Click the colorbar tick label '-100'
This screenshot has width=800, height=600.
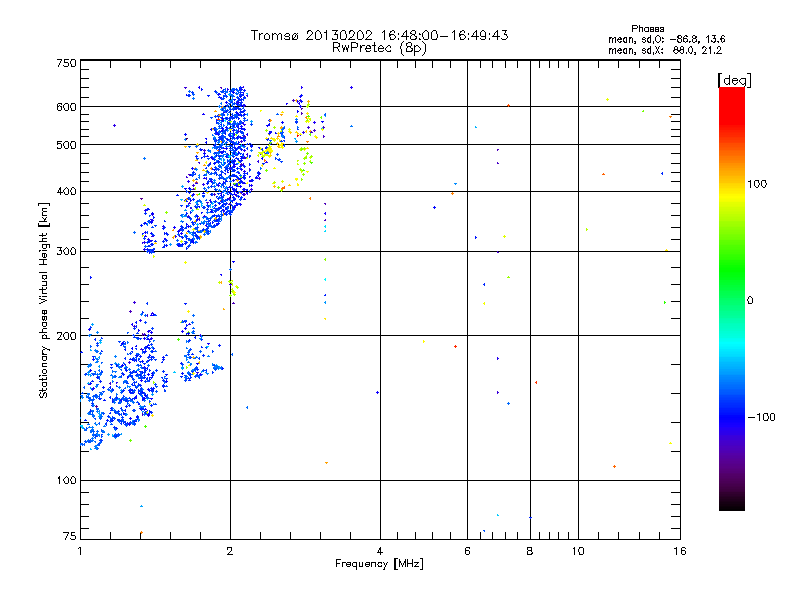[761, 417]
